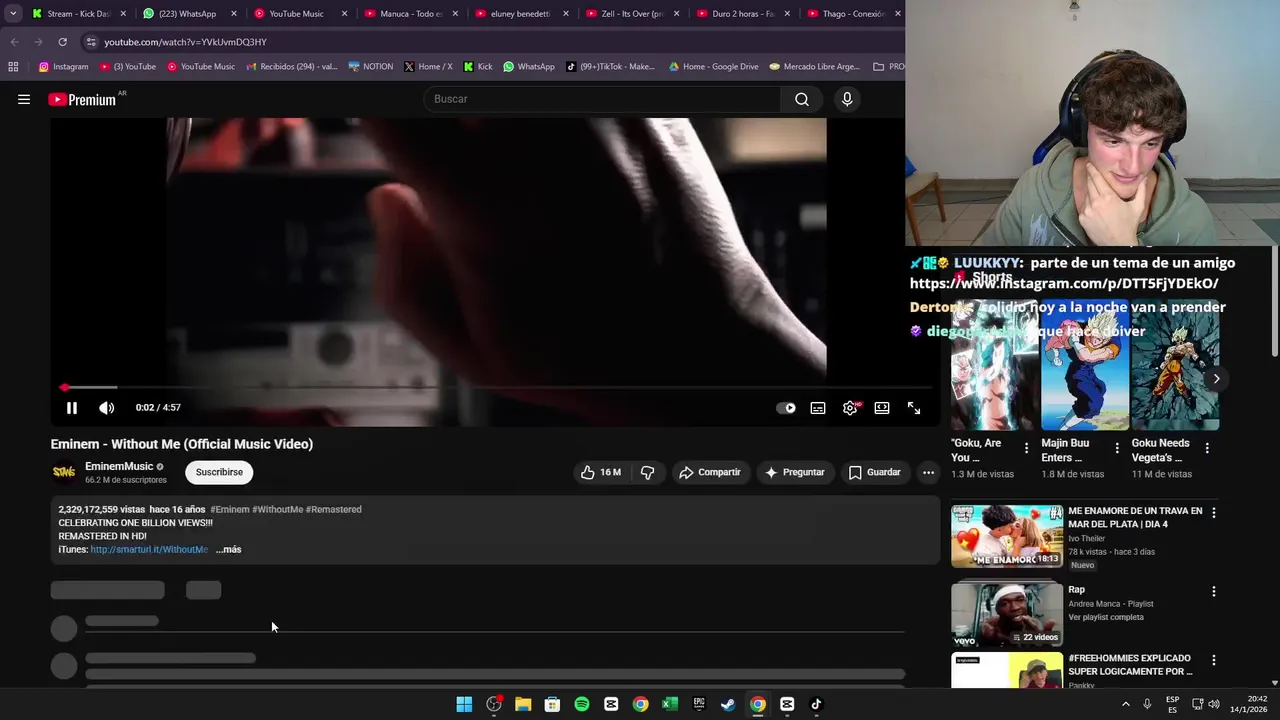Open options for Goku Needs Vegeta's short
This screenshot has width=1280, height=720.
tap(1206, 448)
